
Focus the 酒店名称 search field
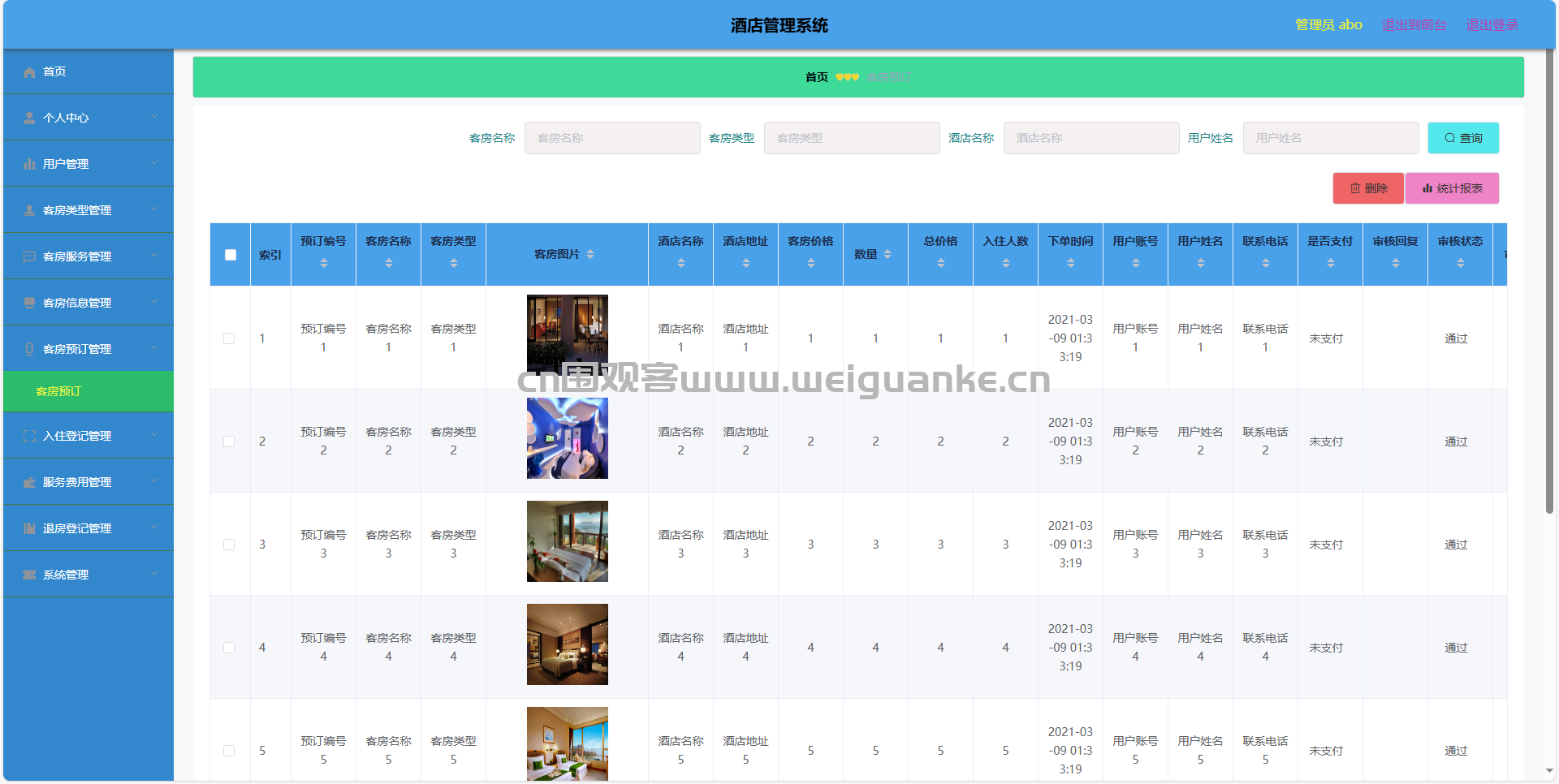(1091, 138)
